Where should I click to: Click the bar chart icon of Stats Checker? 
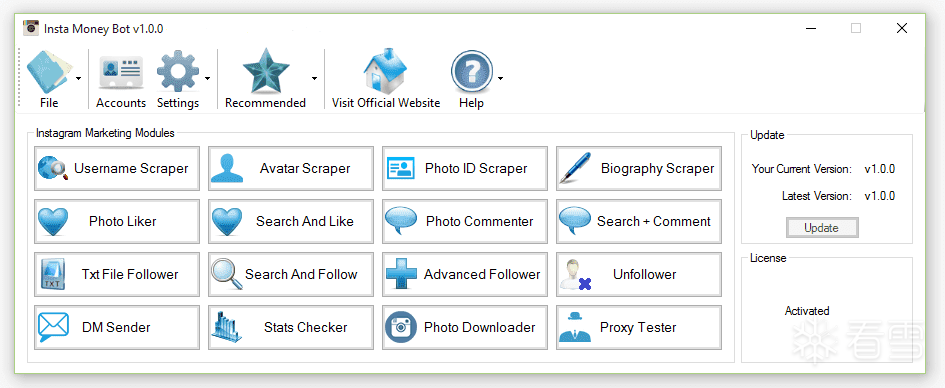(x=227, y=327)
